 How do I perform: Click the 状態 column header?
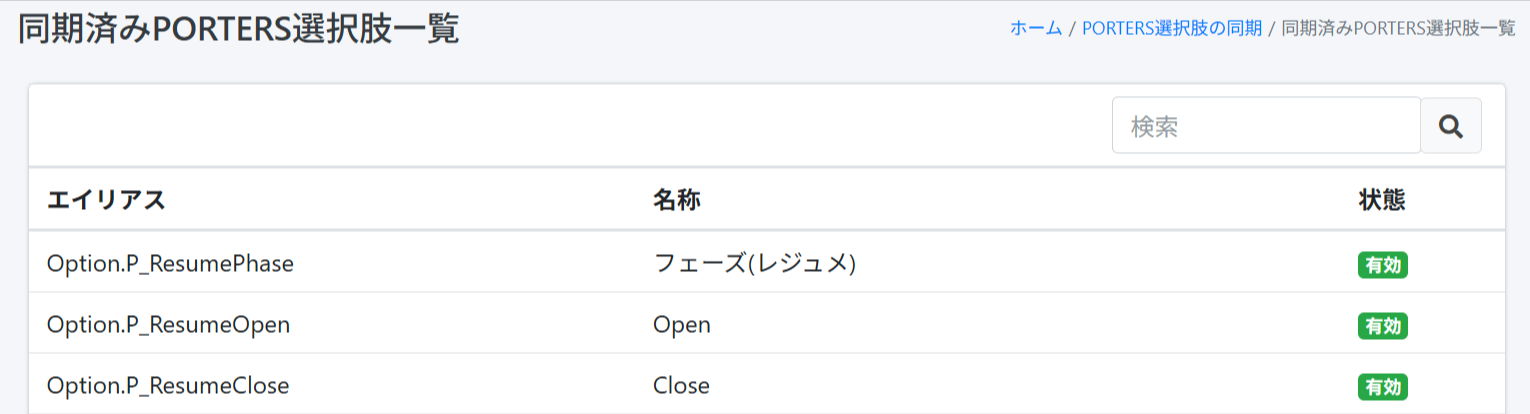(x=1382, y=200)
